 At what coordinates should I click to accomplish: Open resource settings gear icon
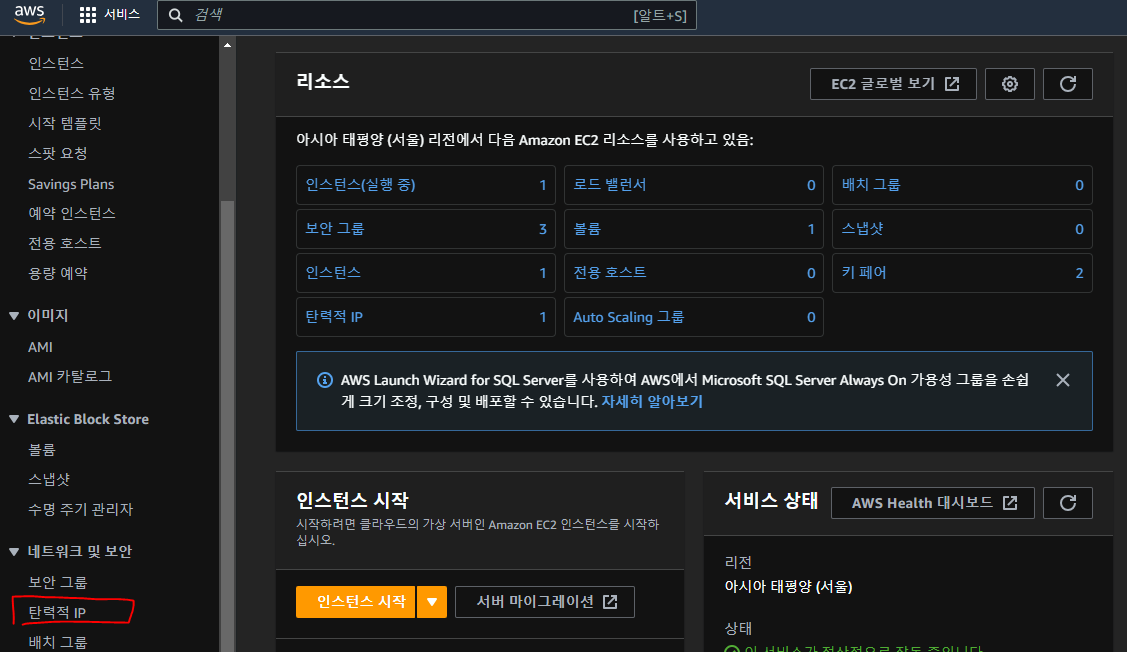[1010, 84]
